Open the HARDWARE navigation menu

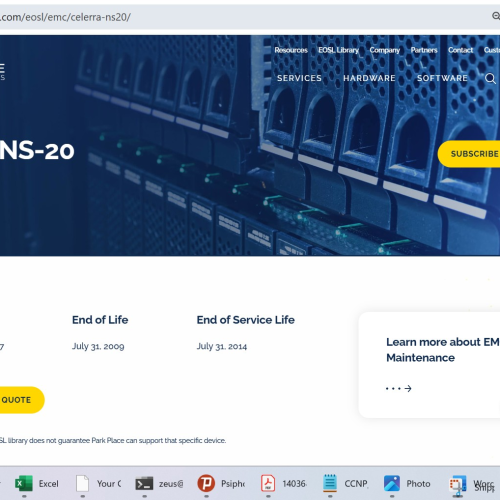coord(369,78)
